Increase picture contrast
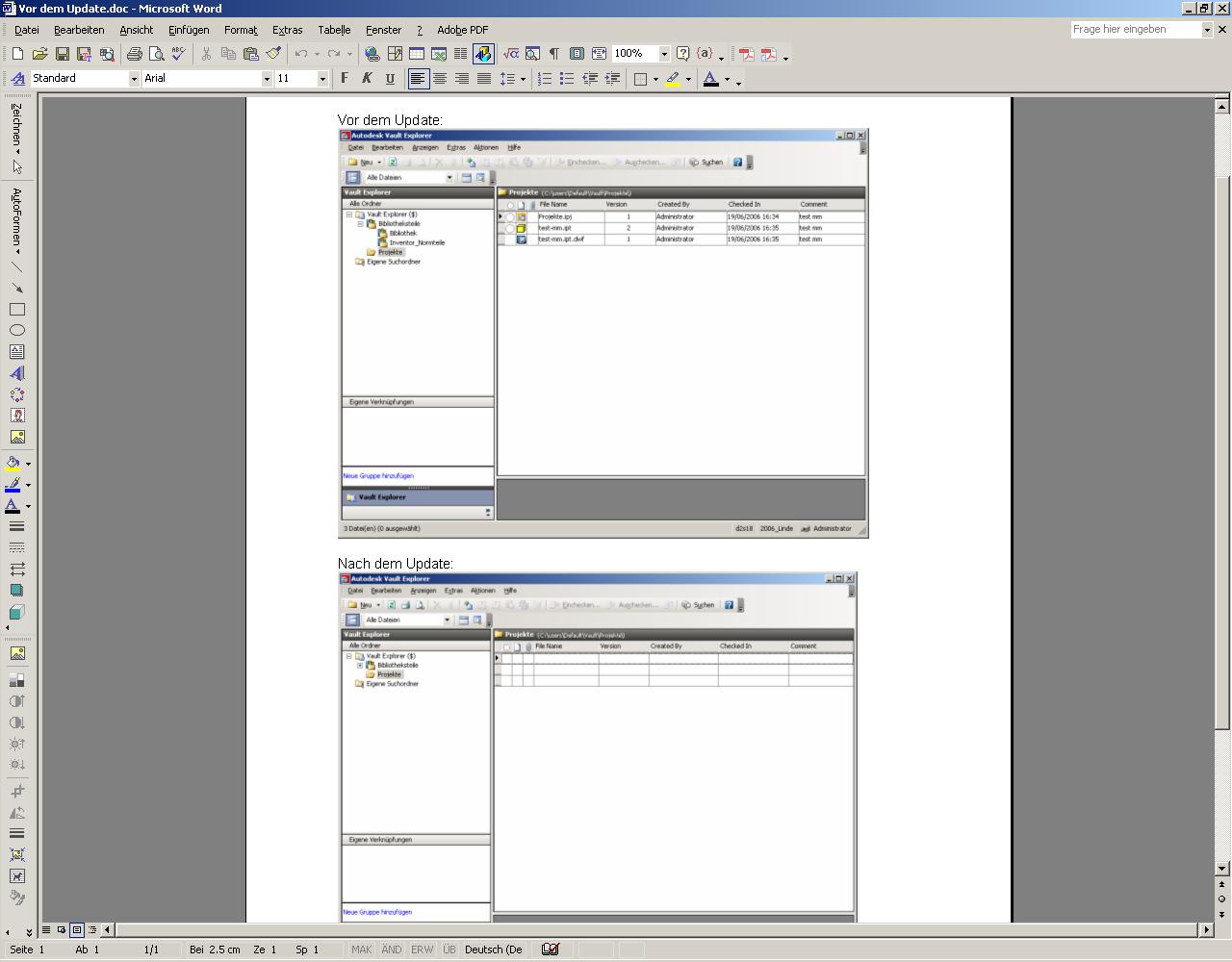The width and height of the screenshot is (1232, 962). (x=16, y=701)
